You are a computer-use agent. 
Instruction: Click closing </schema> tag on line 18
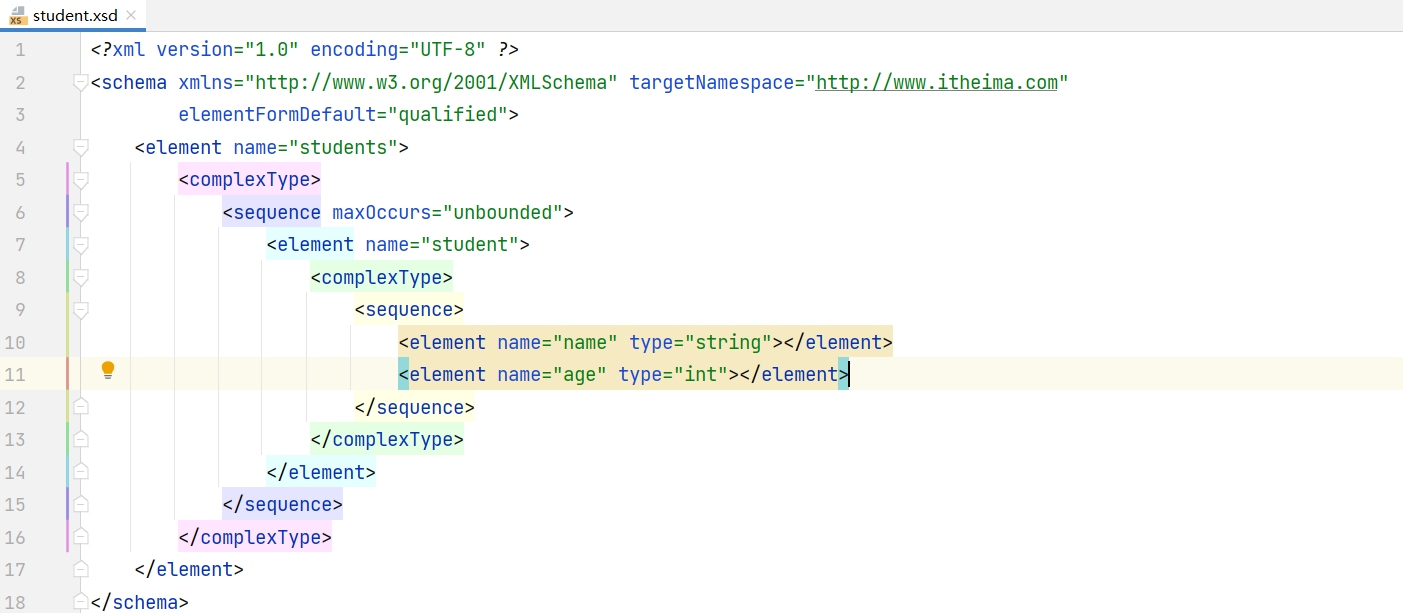point(139,602)
